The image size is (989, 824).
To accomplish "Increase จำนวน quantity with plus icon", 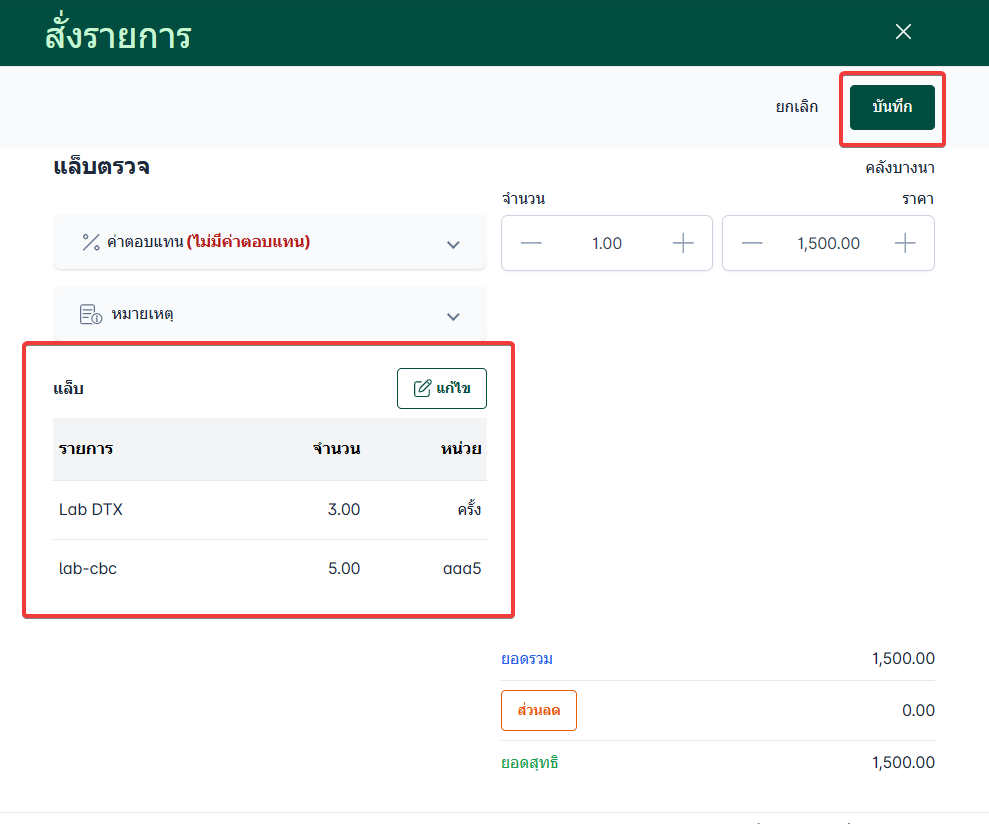I will (683, 243).
